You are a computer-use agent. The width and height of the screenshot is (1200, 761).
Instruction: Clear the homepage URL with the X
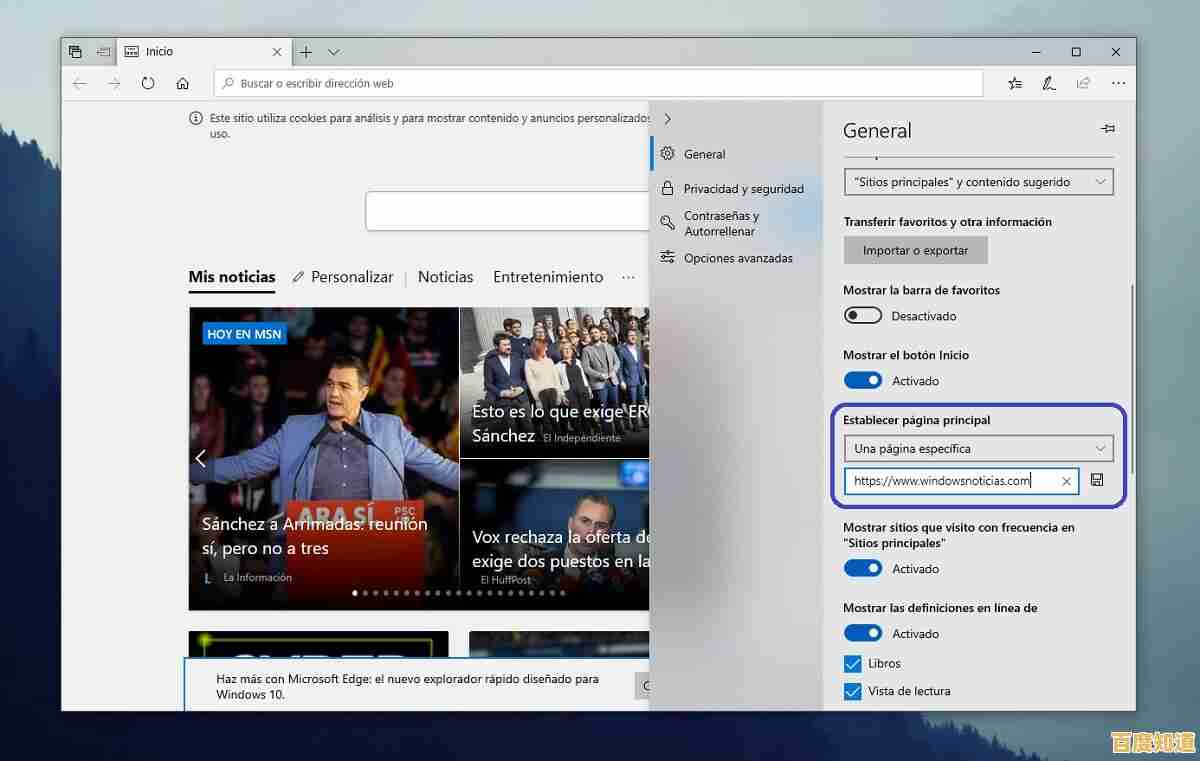click(1067, 481)
